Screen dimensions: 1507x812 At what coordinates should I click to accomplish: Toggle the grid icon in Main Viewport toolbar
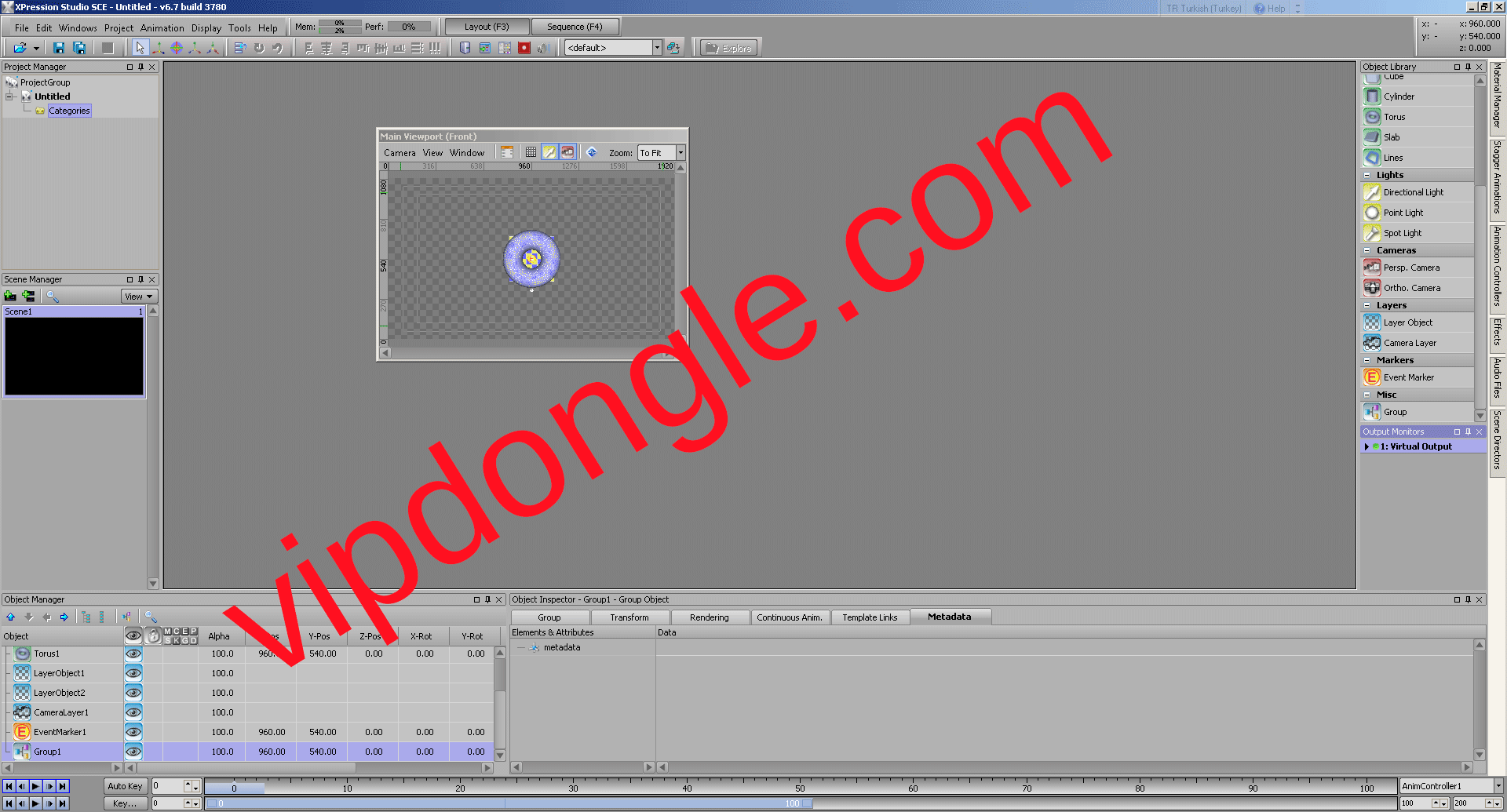coord(531,152)
